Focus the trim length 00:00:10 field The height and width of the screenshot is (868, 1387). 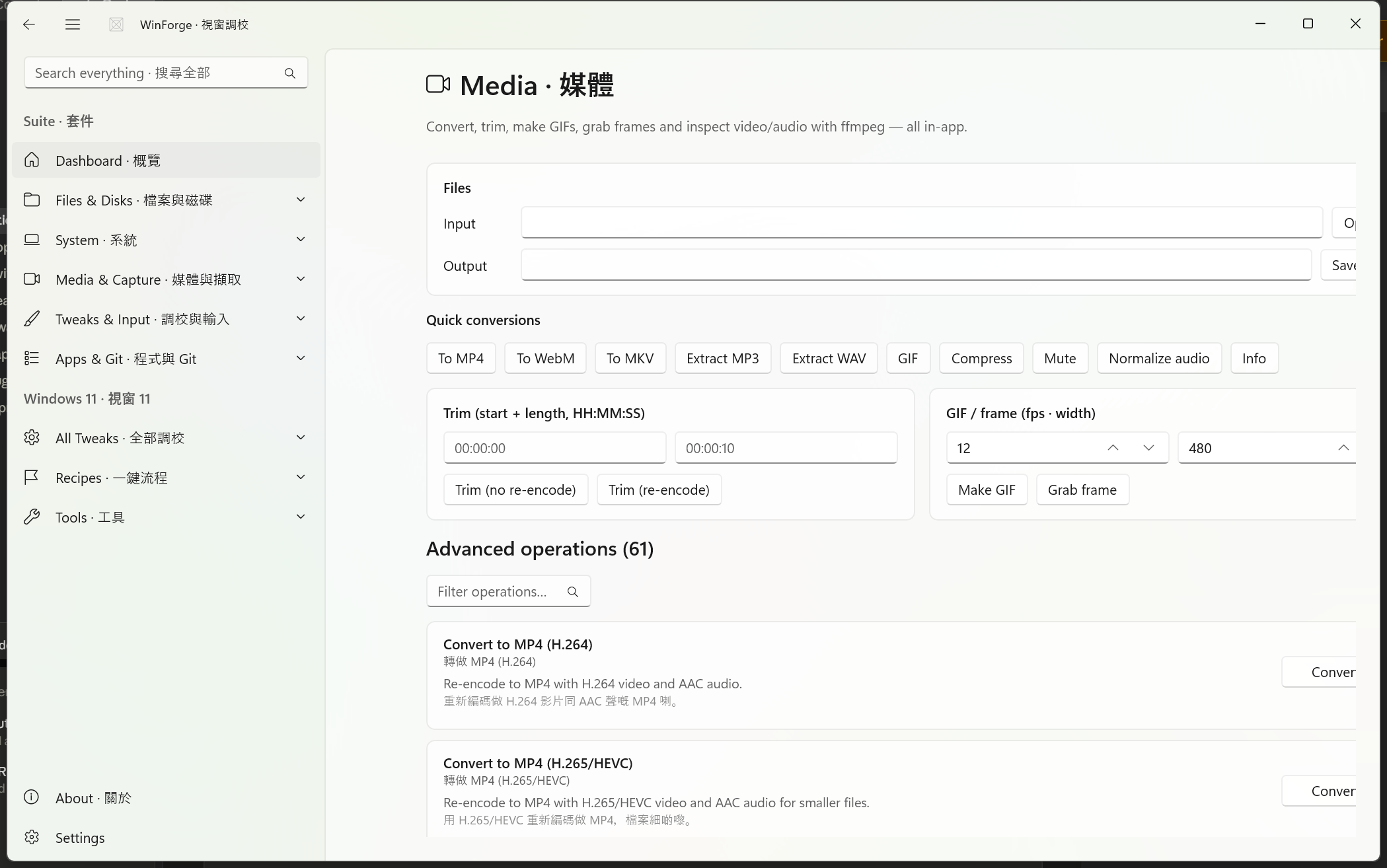pos(786,448)
